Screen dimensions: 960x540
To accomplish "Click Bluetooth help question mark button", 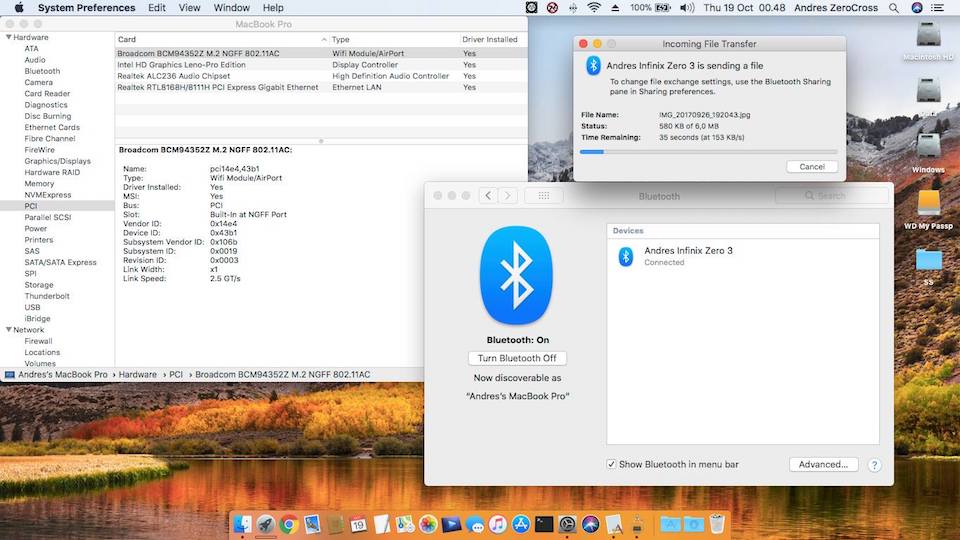I will (x=874, y=465).
